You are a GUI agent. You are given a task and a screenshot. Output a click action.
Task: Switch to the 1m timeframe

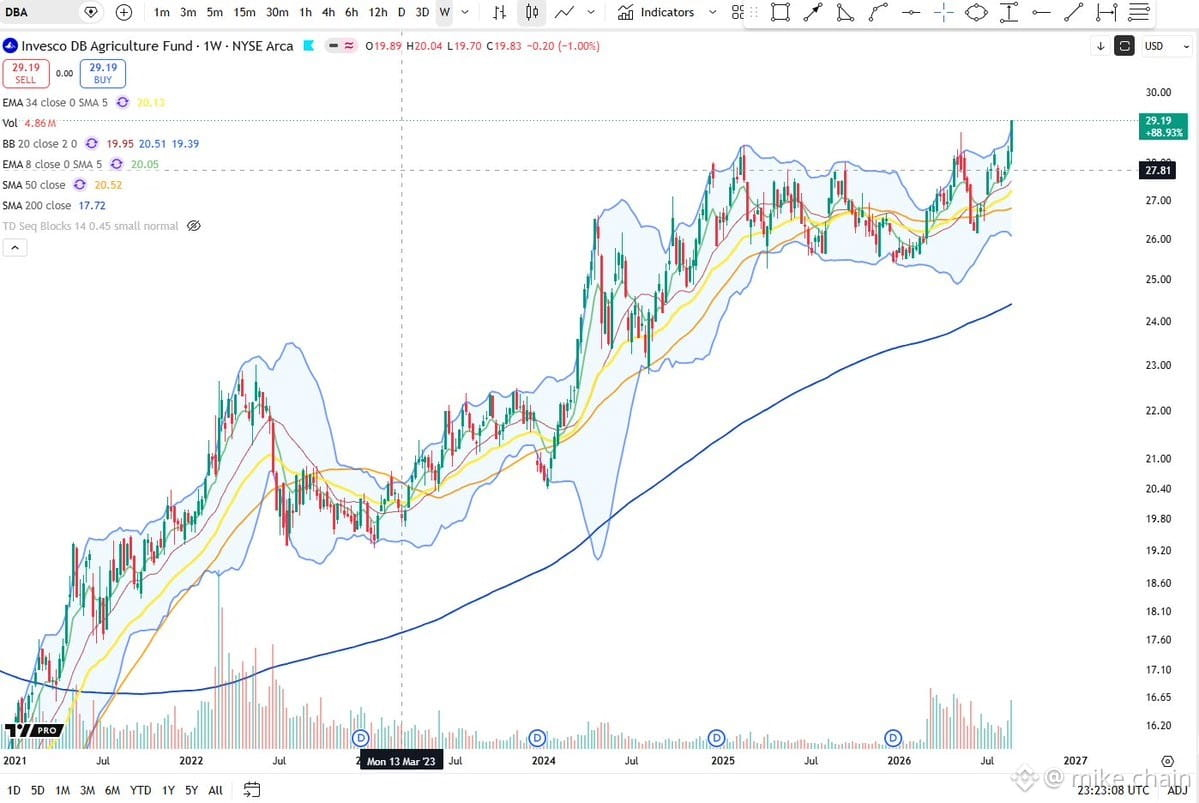click(161, 12)
